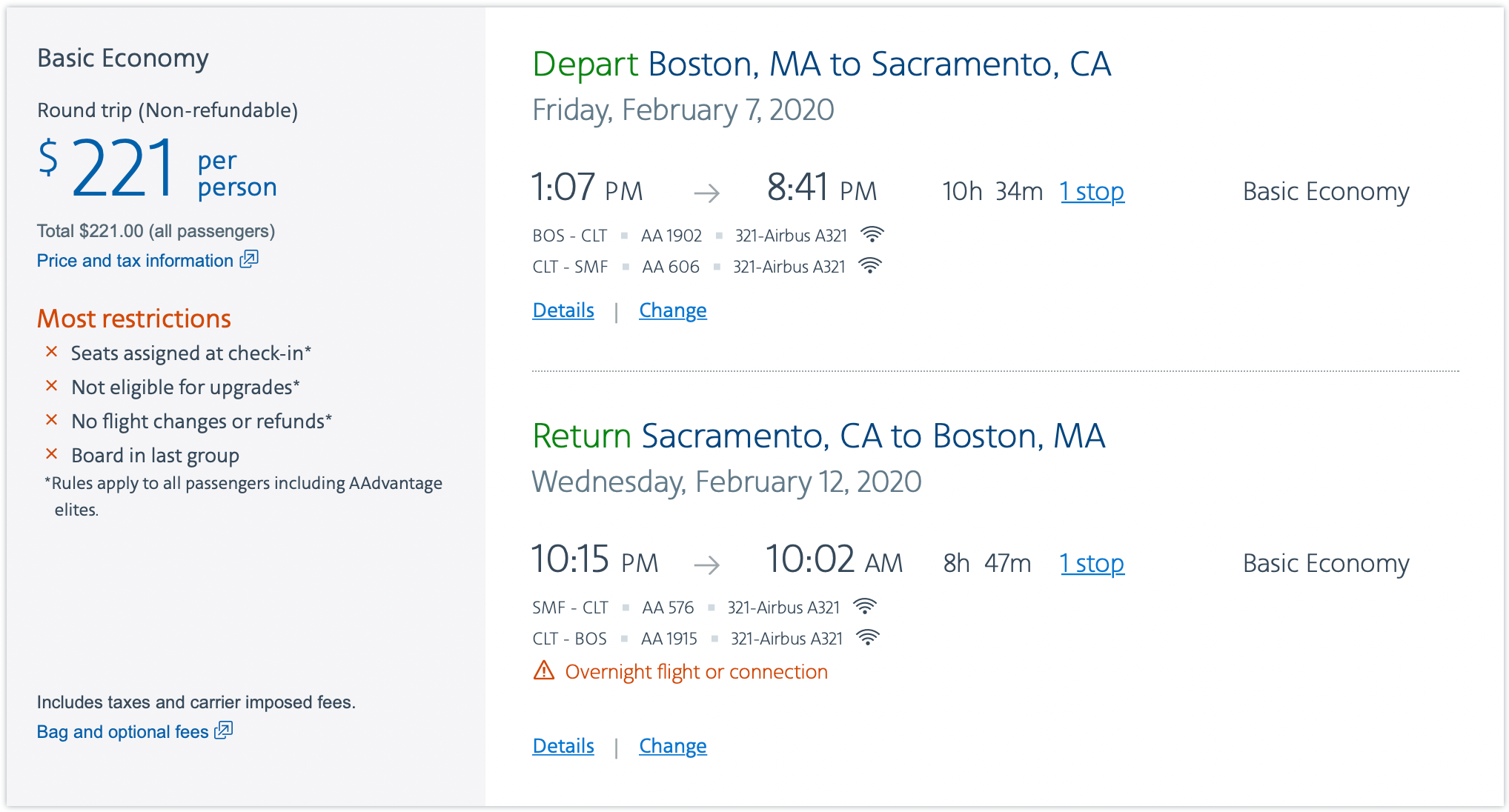The height and width of the screenshot is (812, 1509).
Task: Click external link icon beside Price and tax information
Action: [x=249, y=259]
